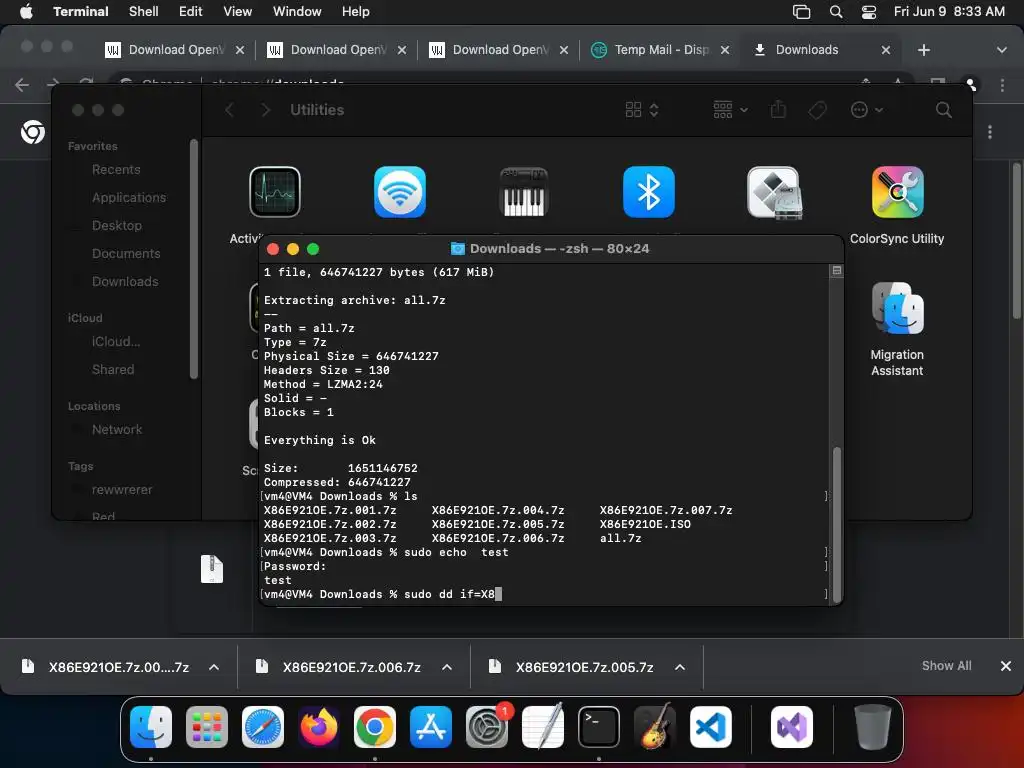Click the date and time in menu bar

click(950, 12)
